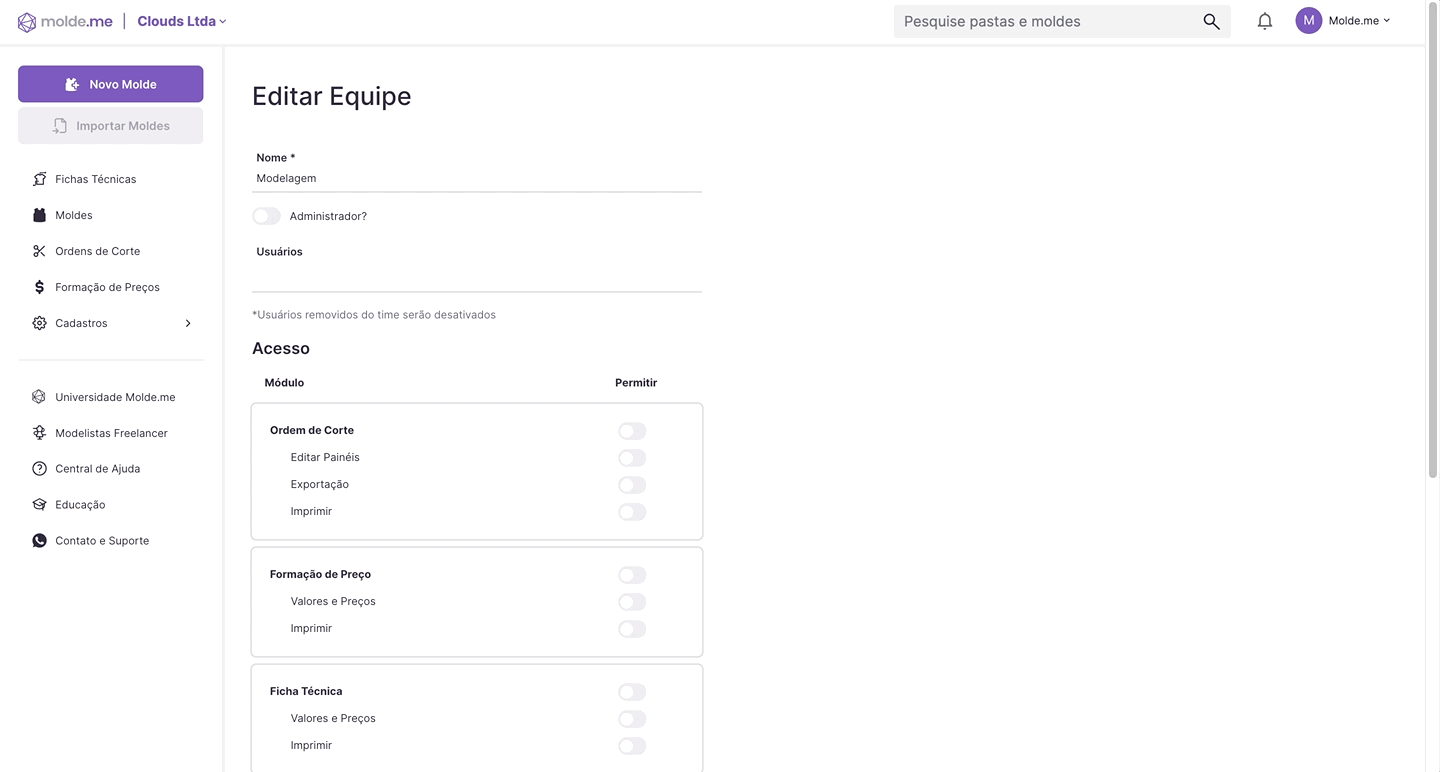Click the Fichas Técnicas sidebar icon
Screen dimensions: 1440x772
click(x=39, y=179)
